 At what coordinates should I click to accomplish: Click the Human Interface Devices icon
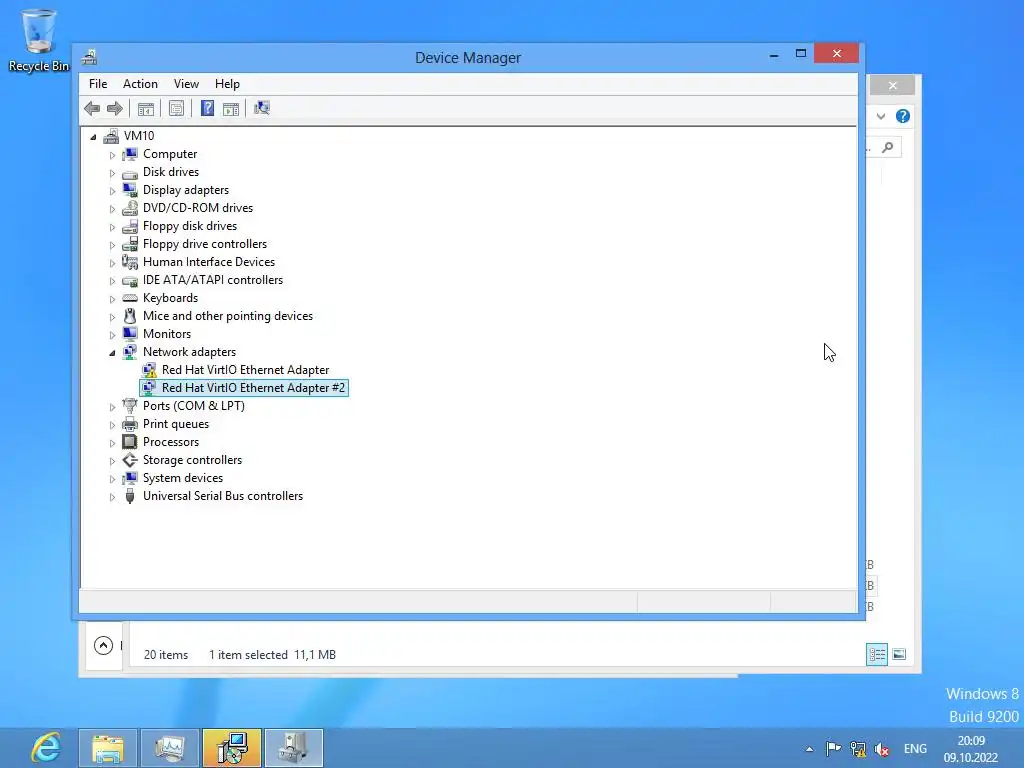pyautogui.click(x=130, y=262)
